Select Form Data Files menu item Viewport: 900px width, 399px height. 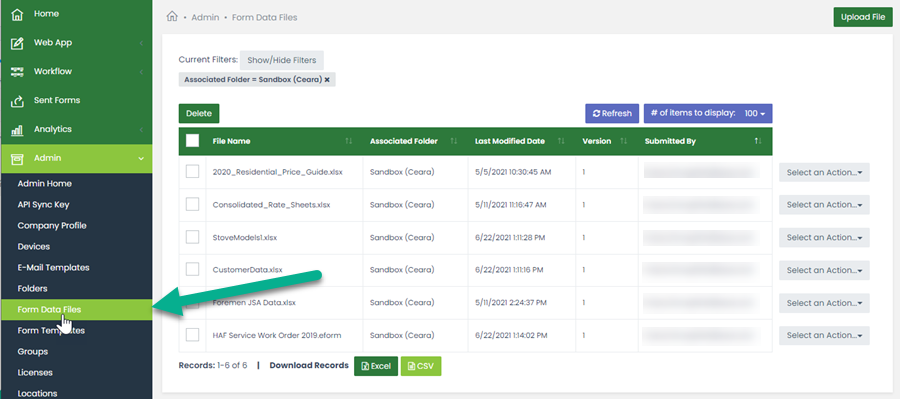click(x=76, y=309)
